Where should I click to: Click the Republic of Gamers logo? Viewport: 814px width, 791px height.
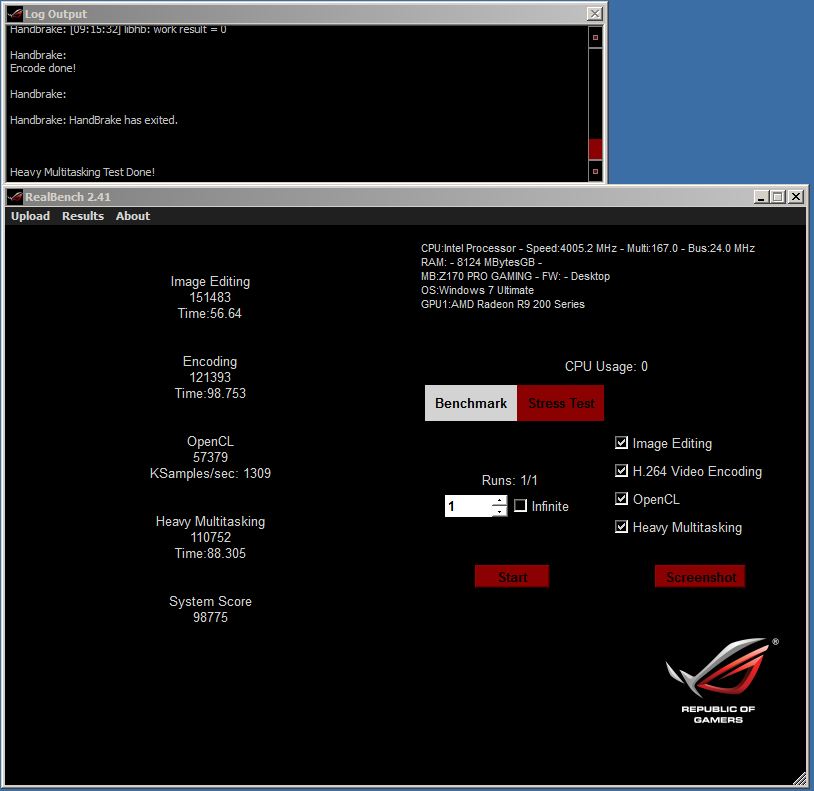click(720, 681)
